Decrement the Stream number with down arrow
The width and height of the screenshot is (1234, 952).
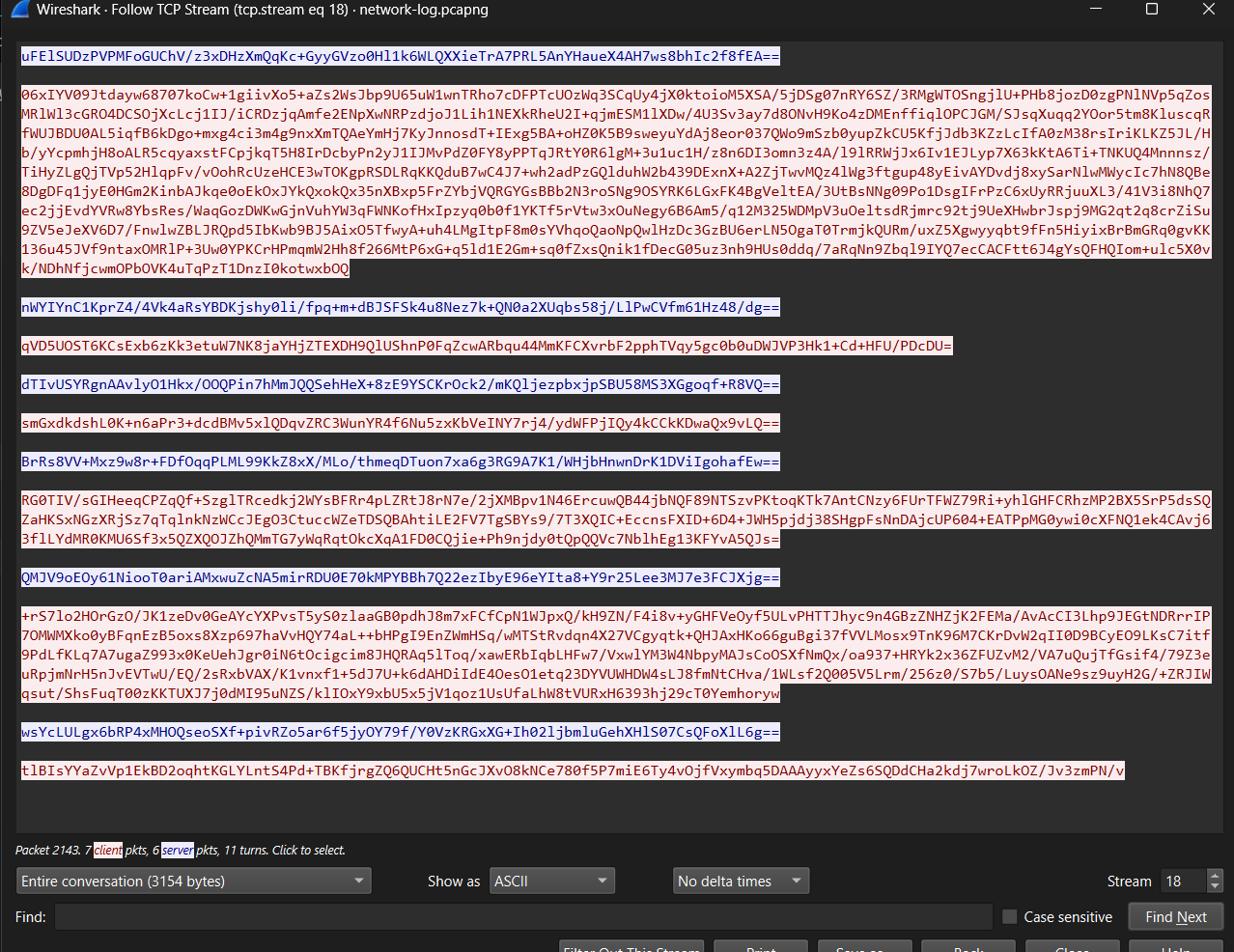pyautogui.click(x=1215, y=886)
